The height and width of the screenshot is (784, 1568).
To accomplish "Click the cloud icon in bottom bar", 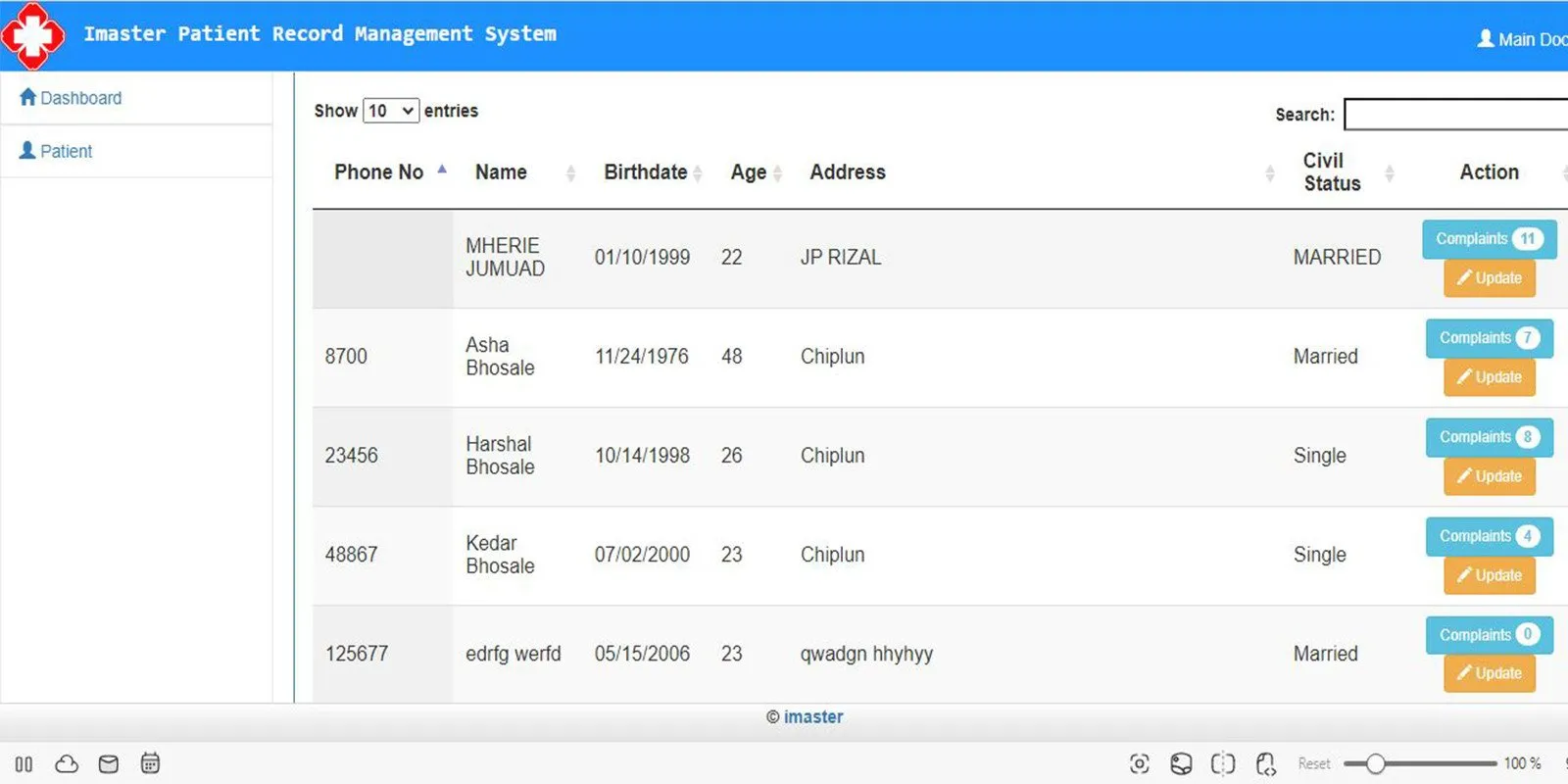I will [67, 764].
